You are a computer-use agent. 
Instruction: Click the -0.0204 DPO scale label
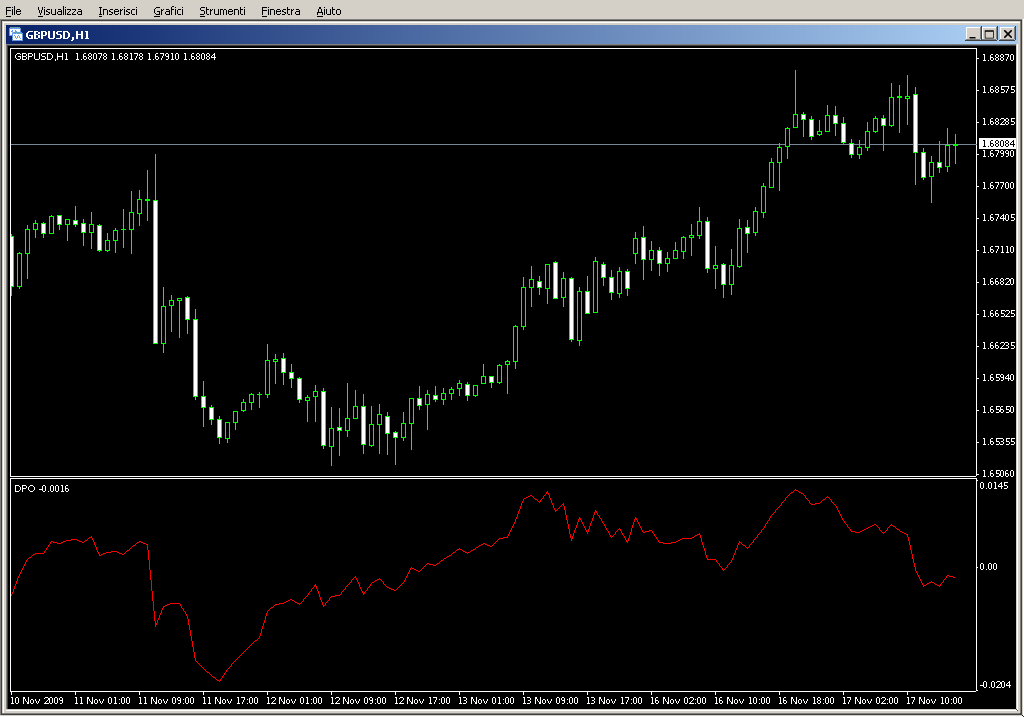(995, 684)
